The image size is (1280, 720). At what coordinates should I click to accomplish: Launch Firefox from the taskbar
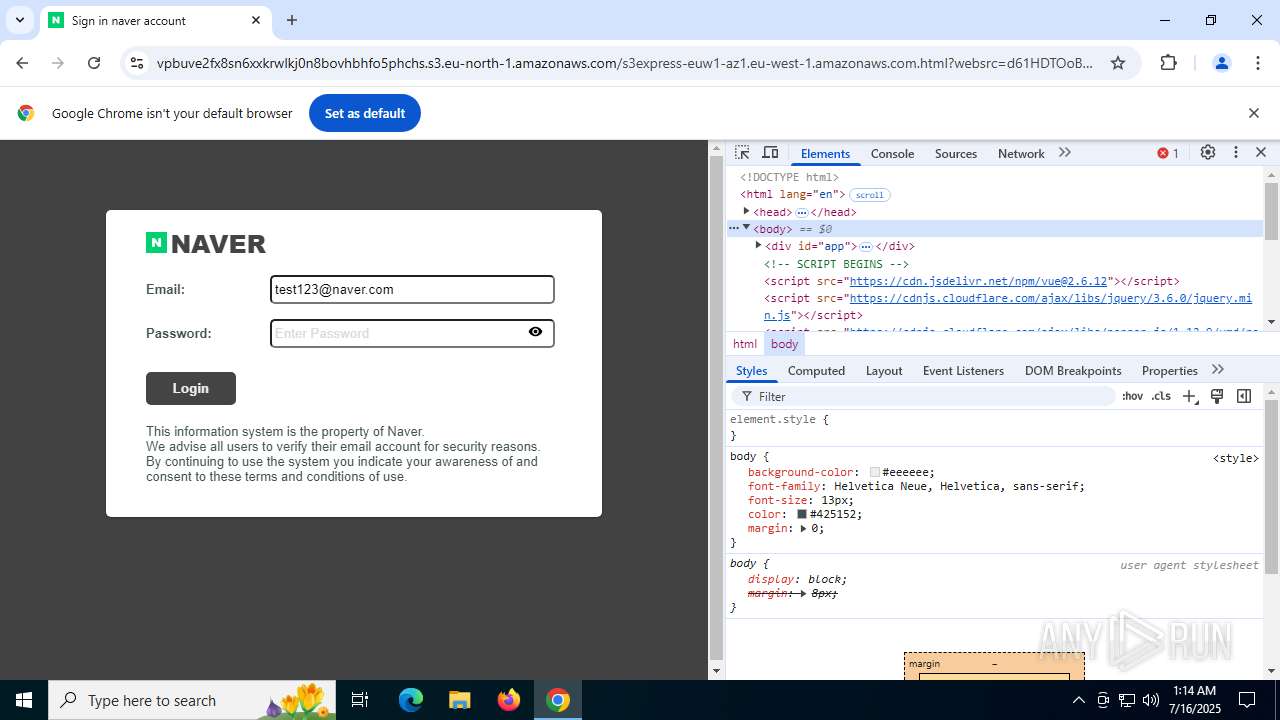(x=509, y=700)
